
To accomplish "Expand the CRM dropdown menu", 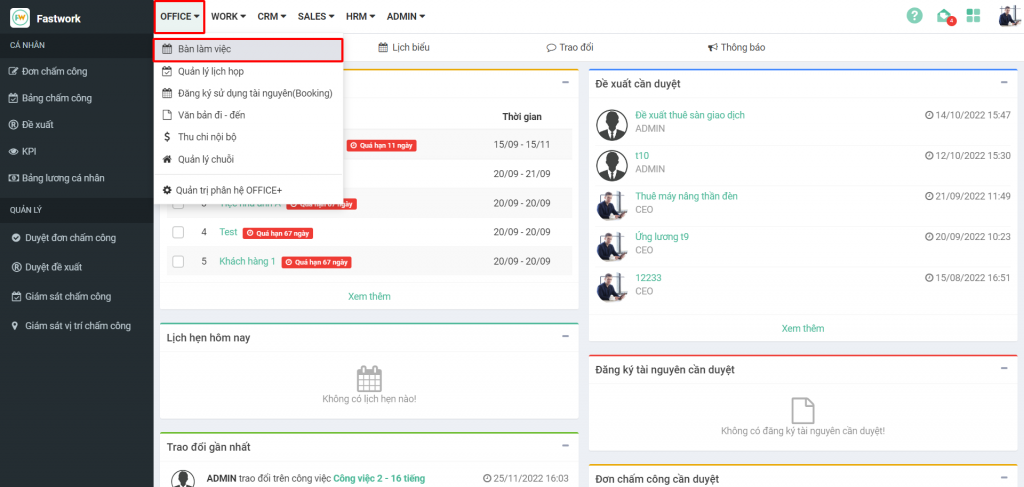I will [x=271, y=16].
